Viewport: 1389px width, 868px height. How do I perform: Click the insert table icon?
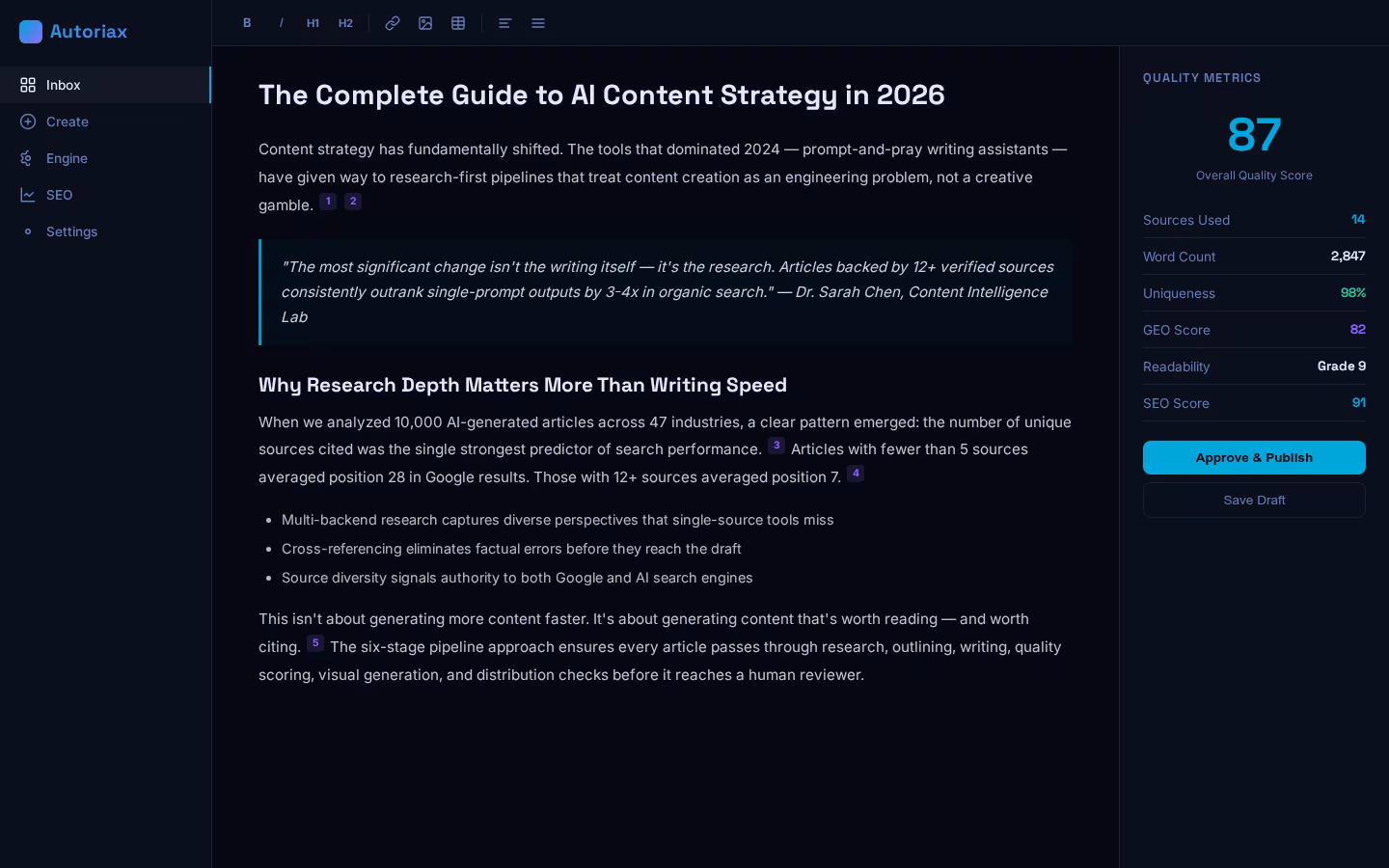pos(458,23)
